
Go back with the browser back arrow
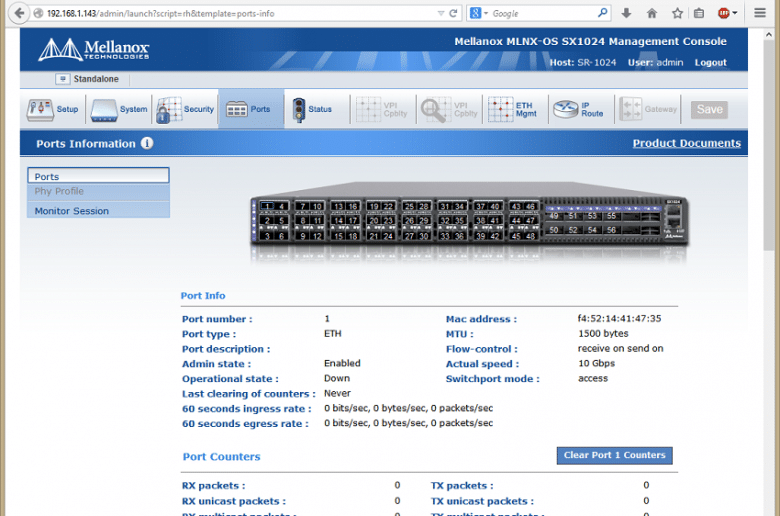[19, 13]
